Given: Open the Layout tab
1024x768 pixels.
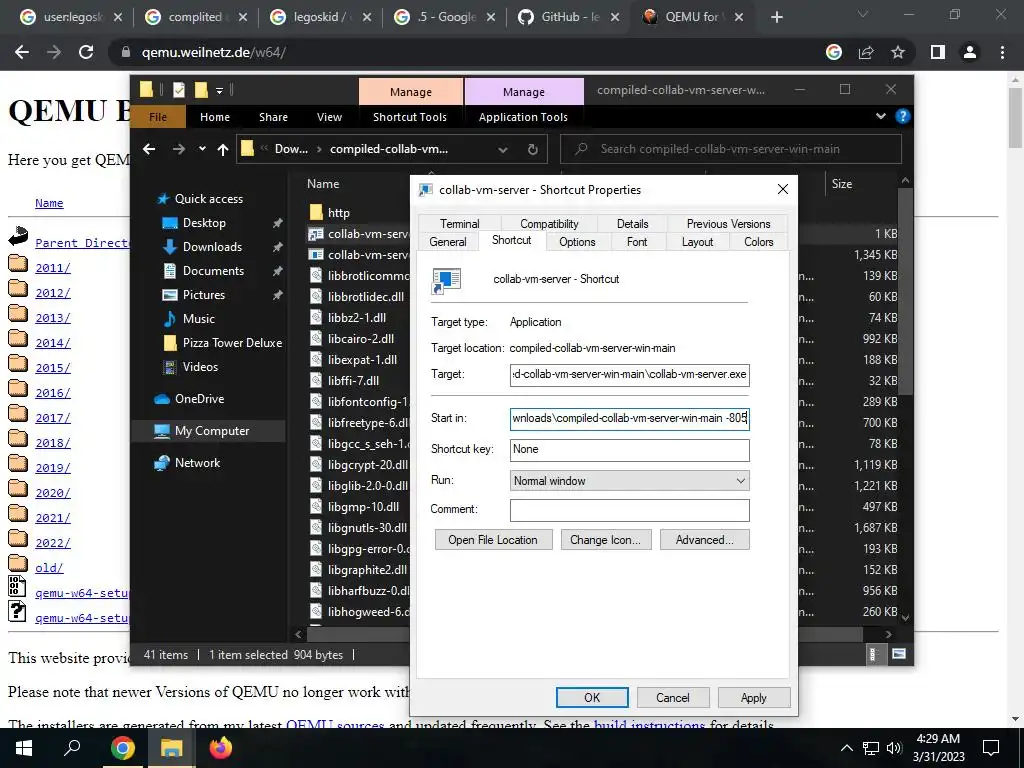Looking at the screenshot, I should point(697,242).
